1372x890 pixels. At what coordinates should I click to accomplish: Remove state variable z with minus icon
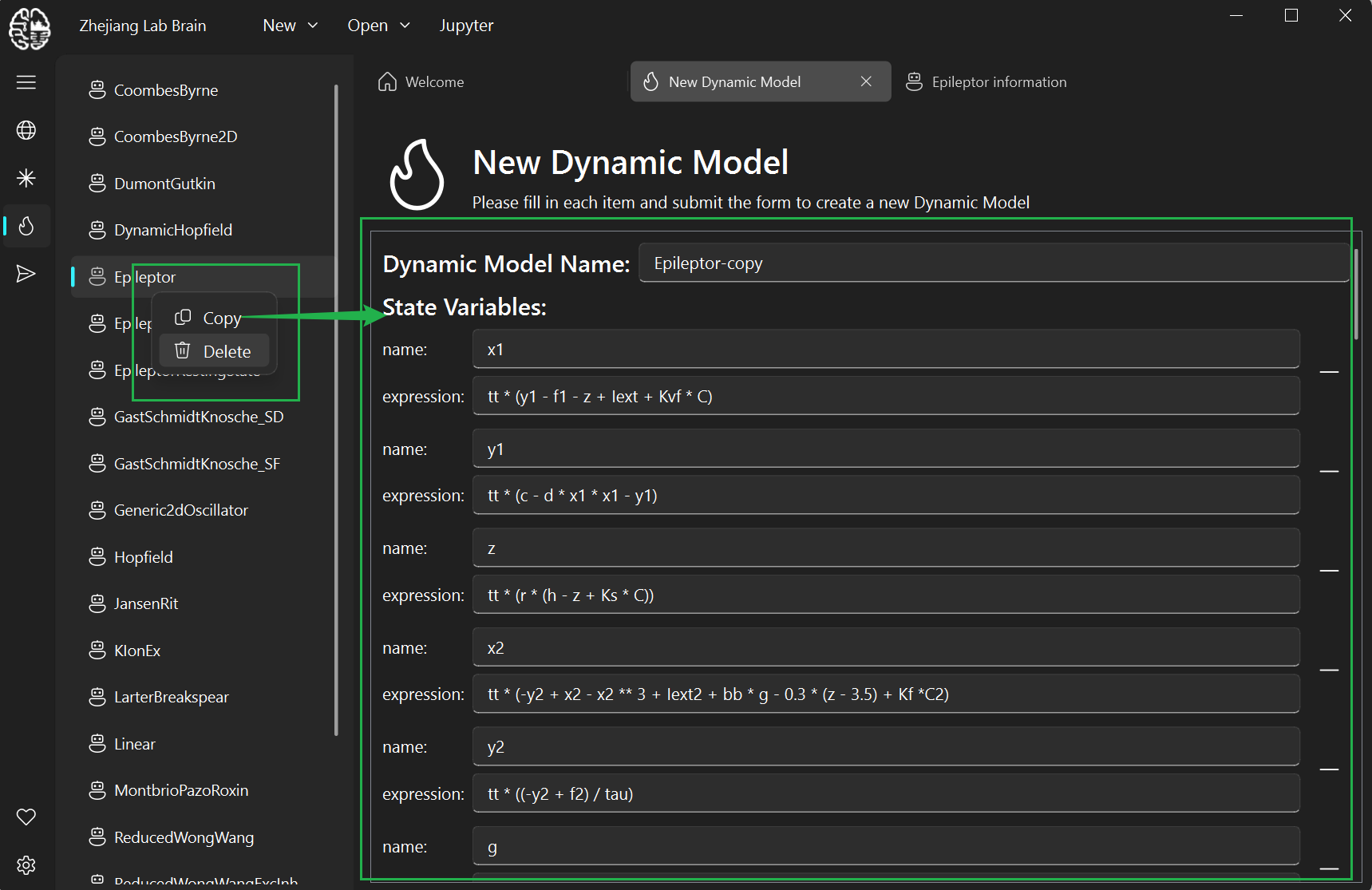click(x=1329, y=571)
